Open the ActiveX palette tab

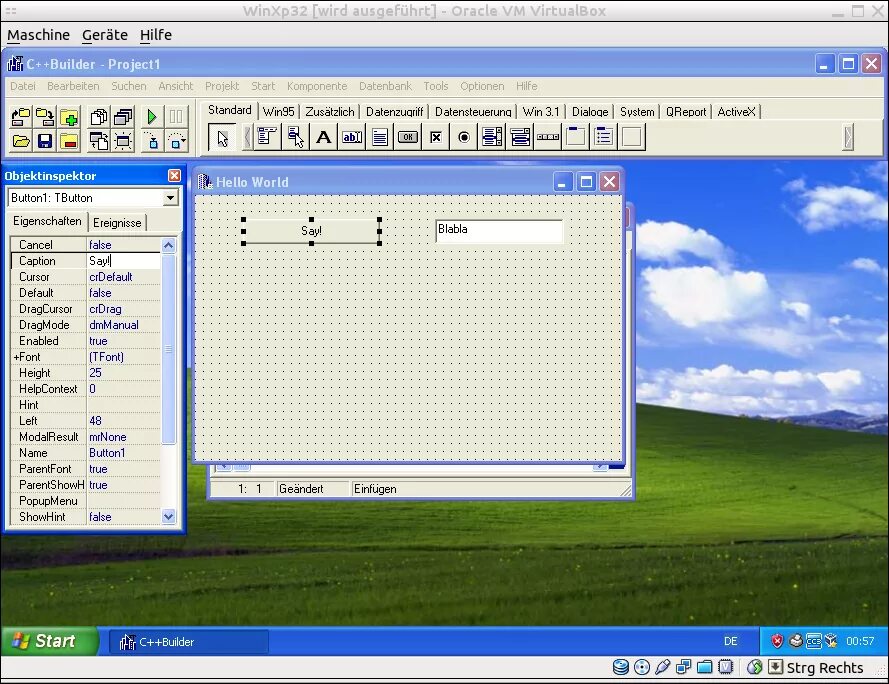click(x=736, y=112)
